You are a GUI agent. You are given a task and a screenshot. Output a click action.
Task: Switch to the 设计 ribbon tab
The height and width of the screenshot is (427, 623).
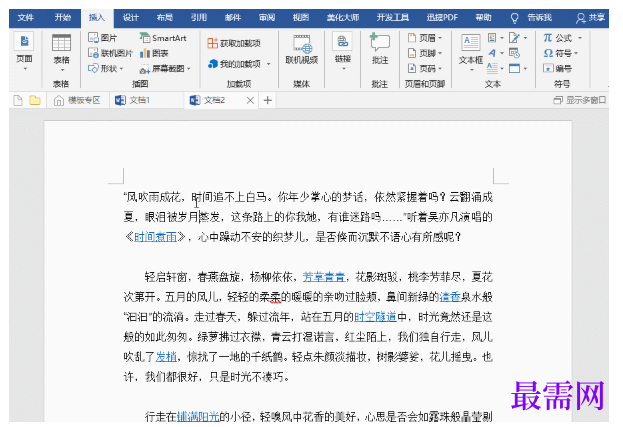(x=130, y=17)
